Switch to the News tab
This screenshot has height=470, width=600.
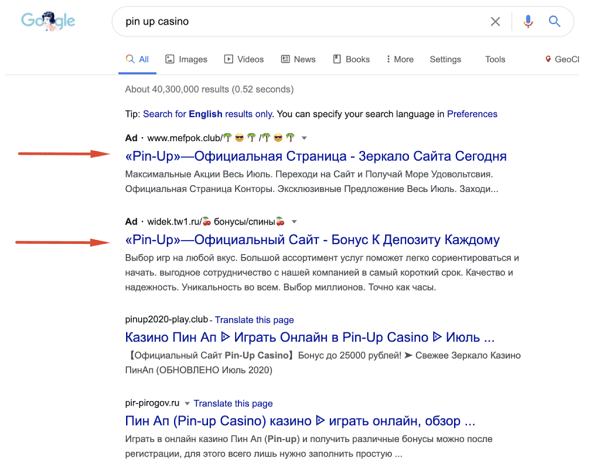point(298,59)
